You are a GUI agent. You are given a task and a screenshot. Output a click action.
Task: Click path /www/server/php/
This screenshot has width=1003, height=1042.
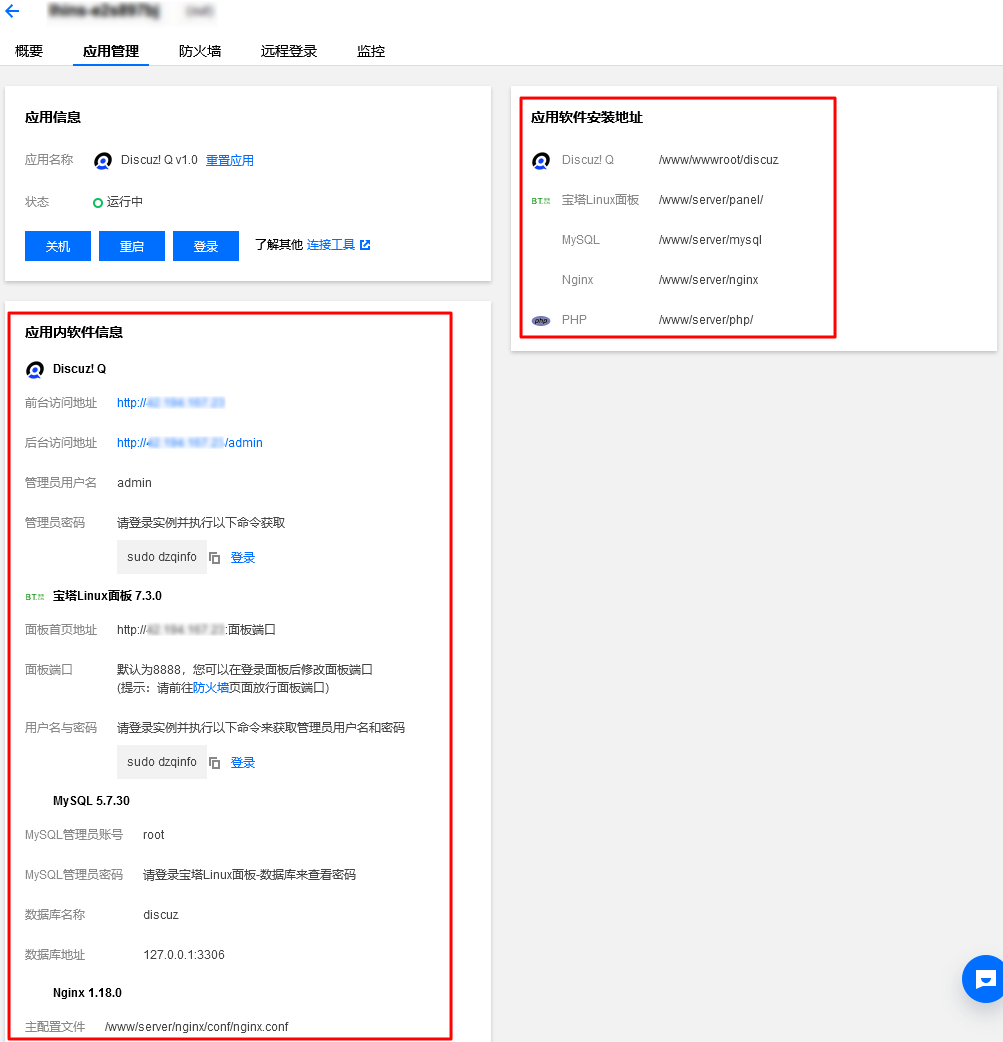coord(706,320)
